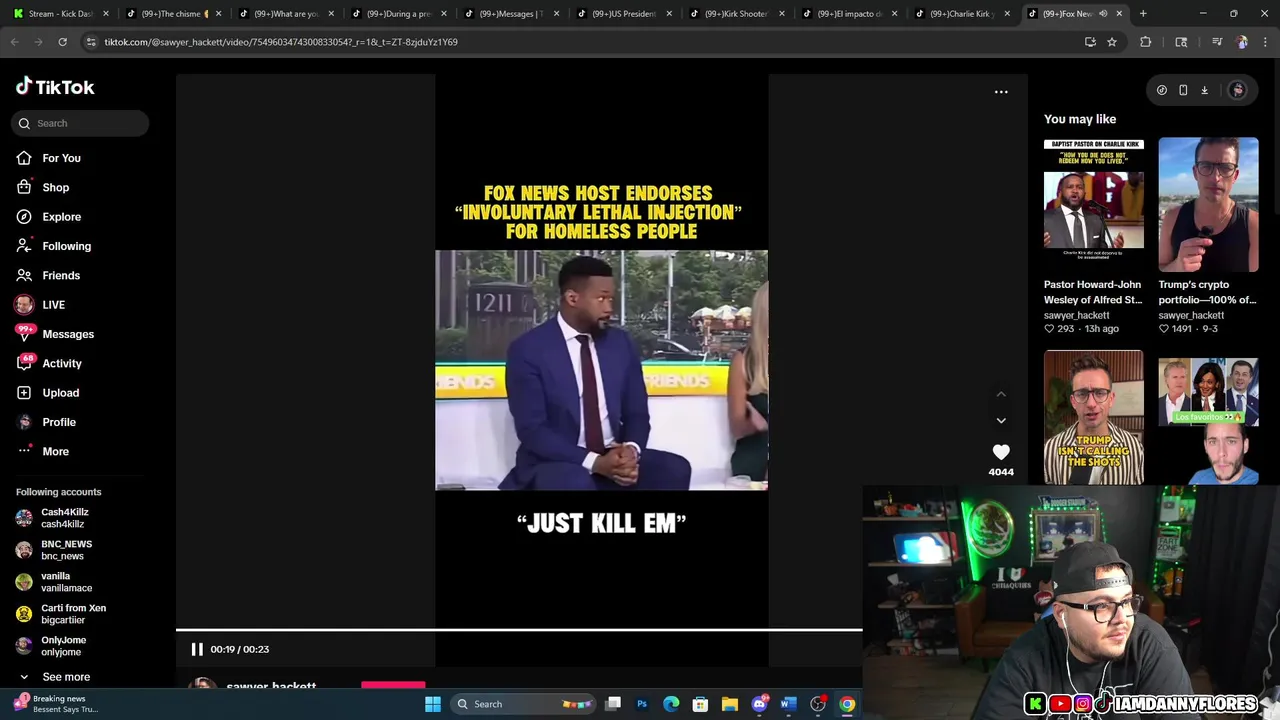Open the Chrome profile avatar
This screenshot has width=1280, height=720.
1242,42
